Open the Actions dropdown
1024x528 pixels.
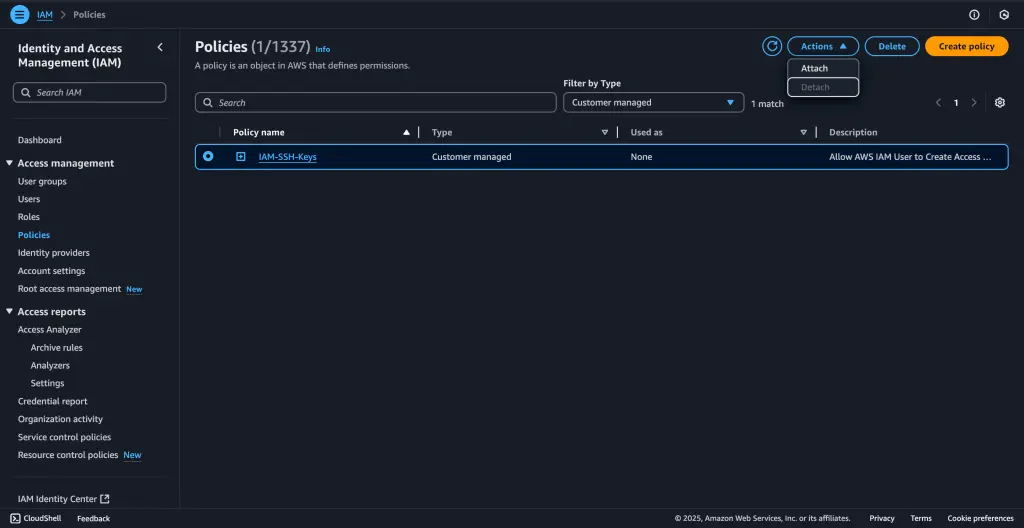[x=823, y=46]
